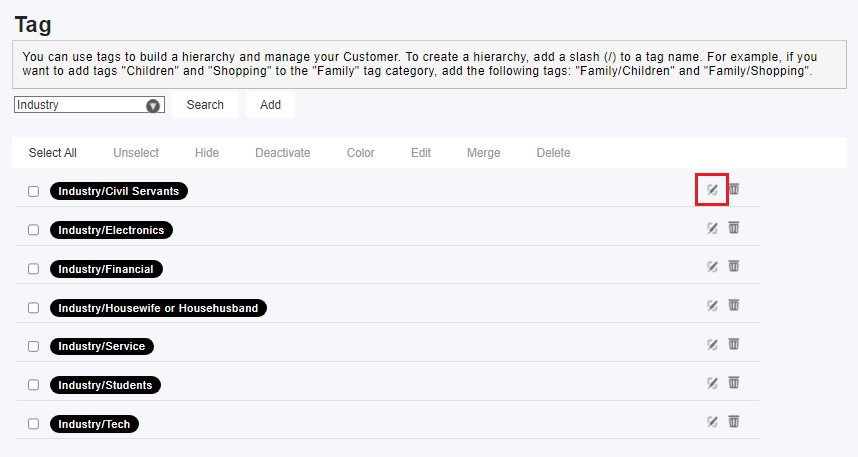Click trash icon on Industry/Financial row
Screen dimensions: 858x457
734,266
